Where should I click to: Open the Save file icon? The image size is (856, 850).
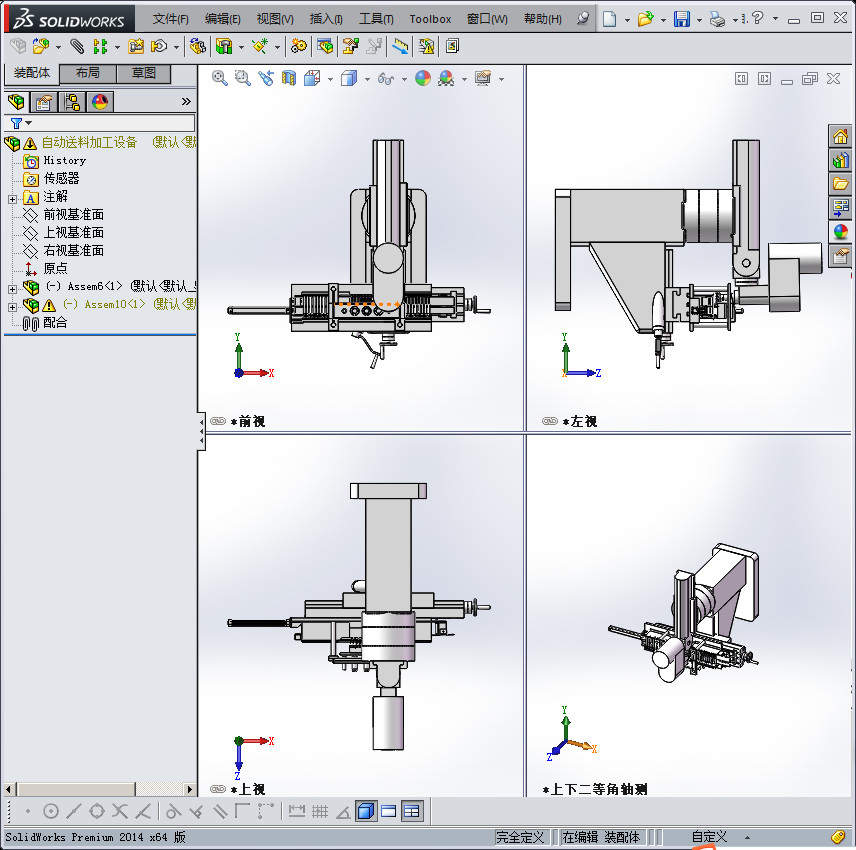point(681,19)
